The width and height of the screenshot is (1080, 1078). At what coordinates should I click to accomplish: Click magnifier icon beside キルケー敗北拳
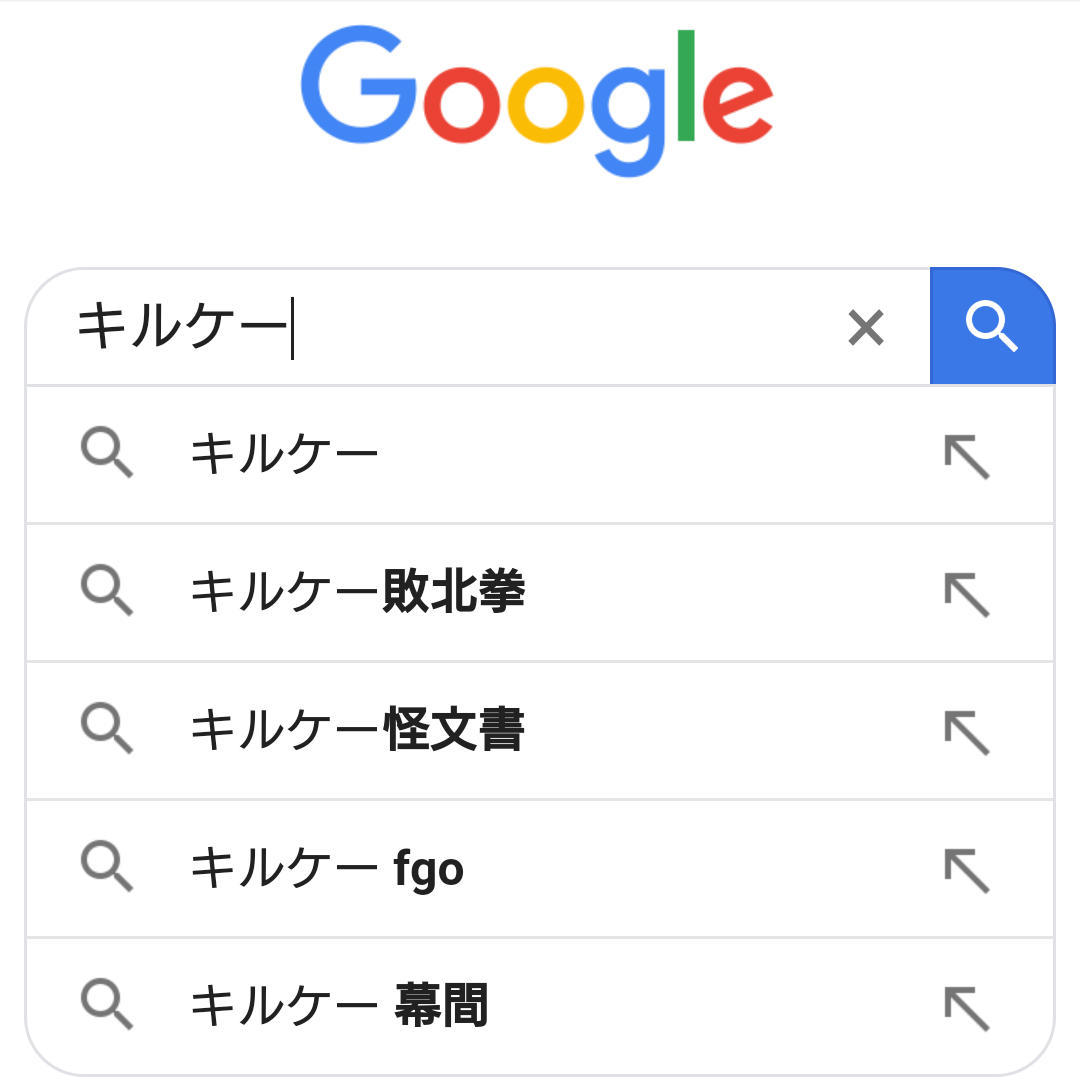pos(106,590)
